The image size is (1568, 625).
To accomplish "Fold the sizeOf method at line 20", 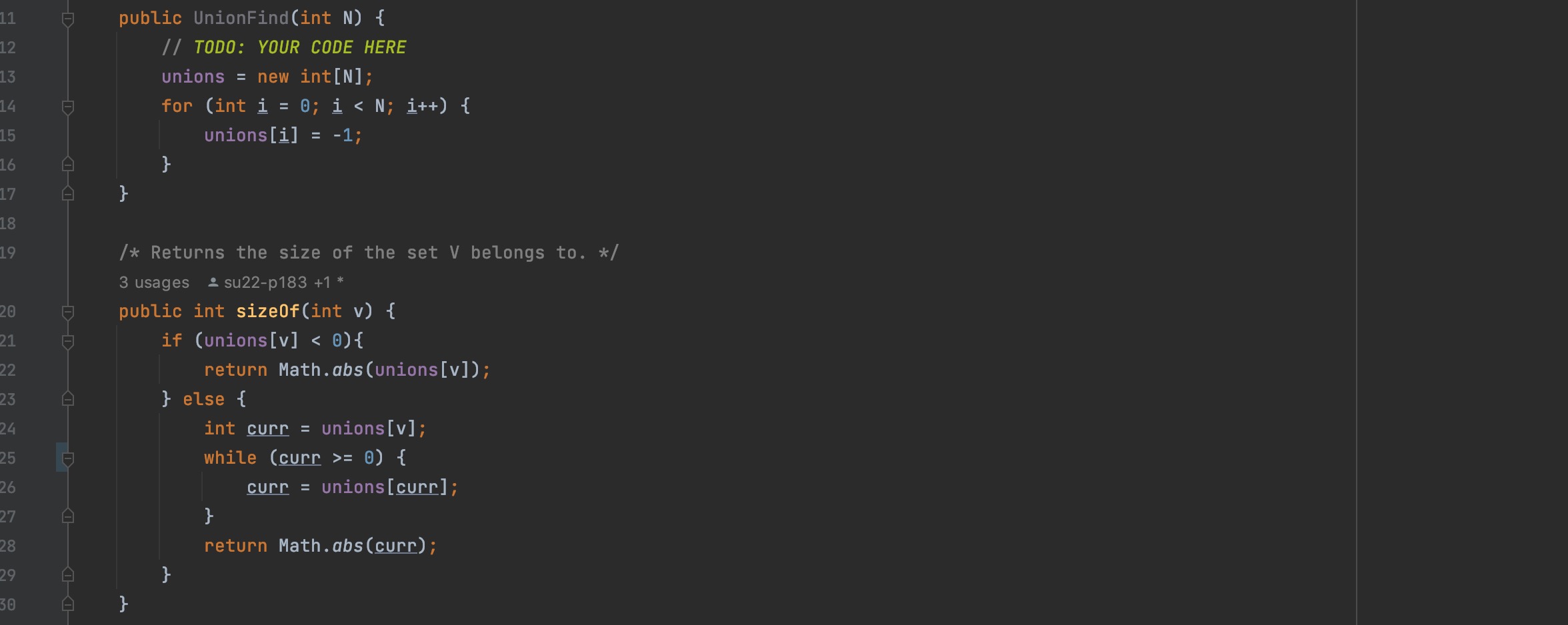I will 67,312.
